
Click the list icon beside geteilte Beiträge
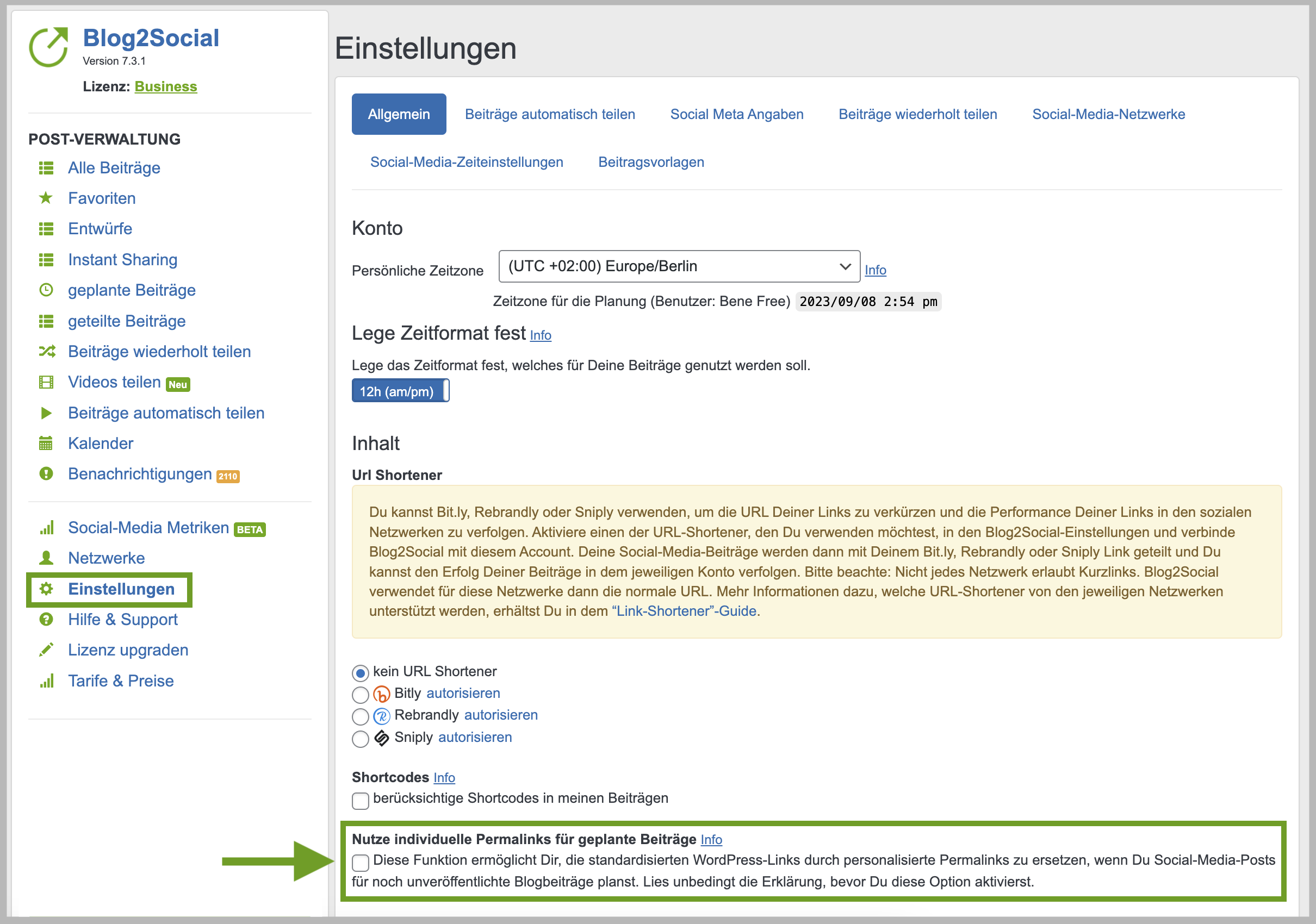[46, 321]
